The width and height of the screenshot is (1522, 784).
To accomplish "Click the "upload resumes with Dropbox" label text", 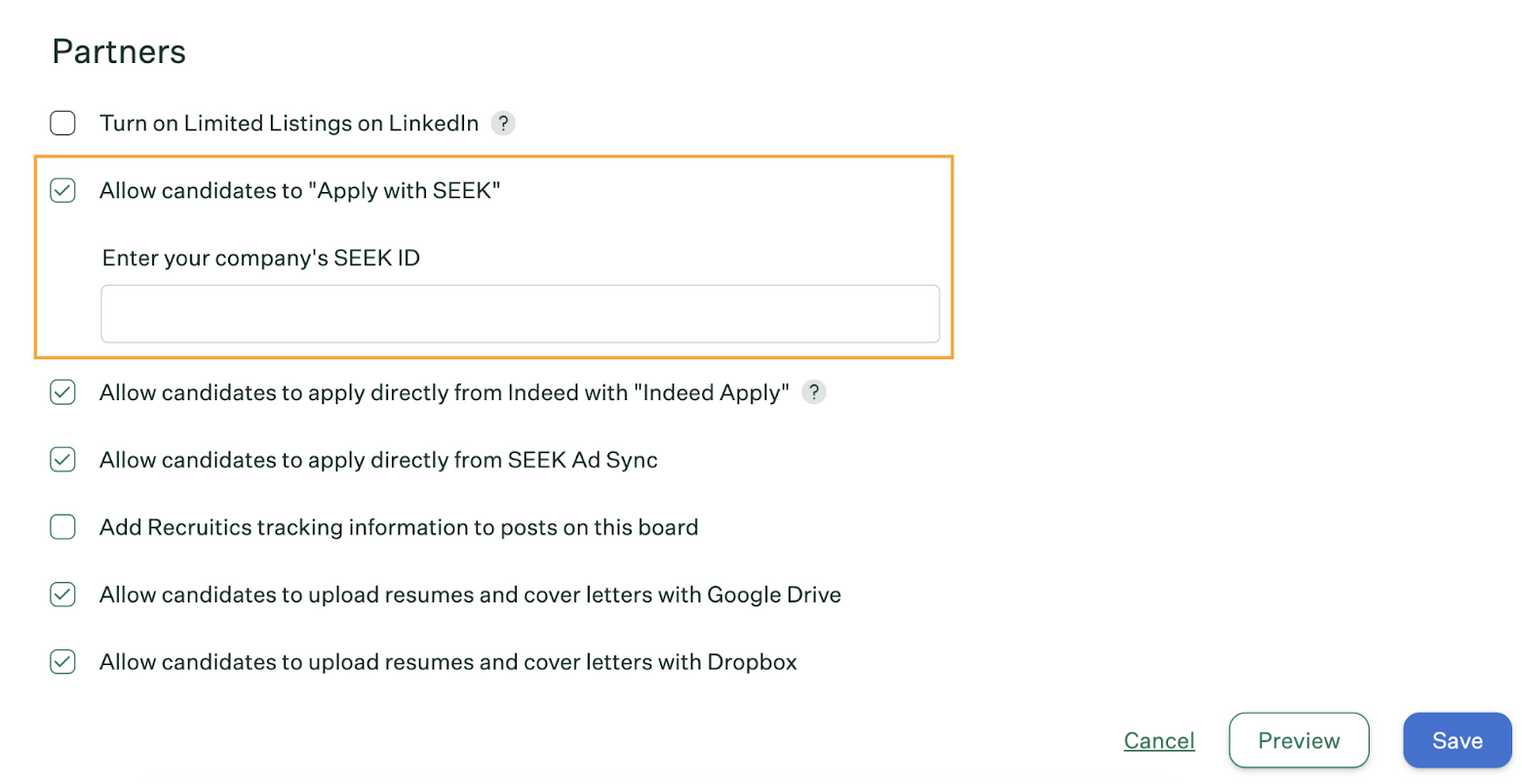I will click(x=448, y=662).
